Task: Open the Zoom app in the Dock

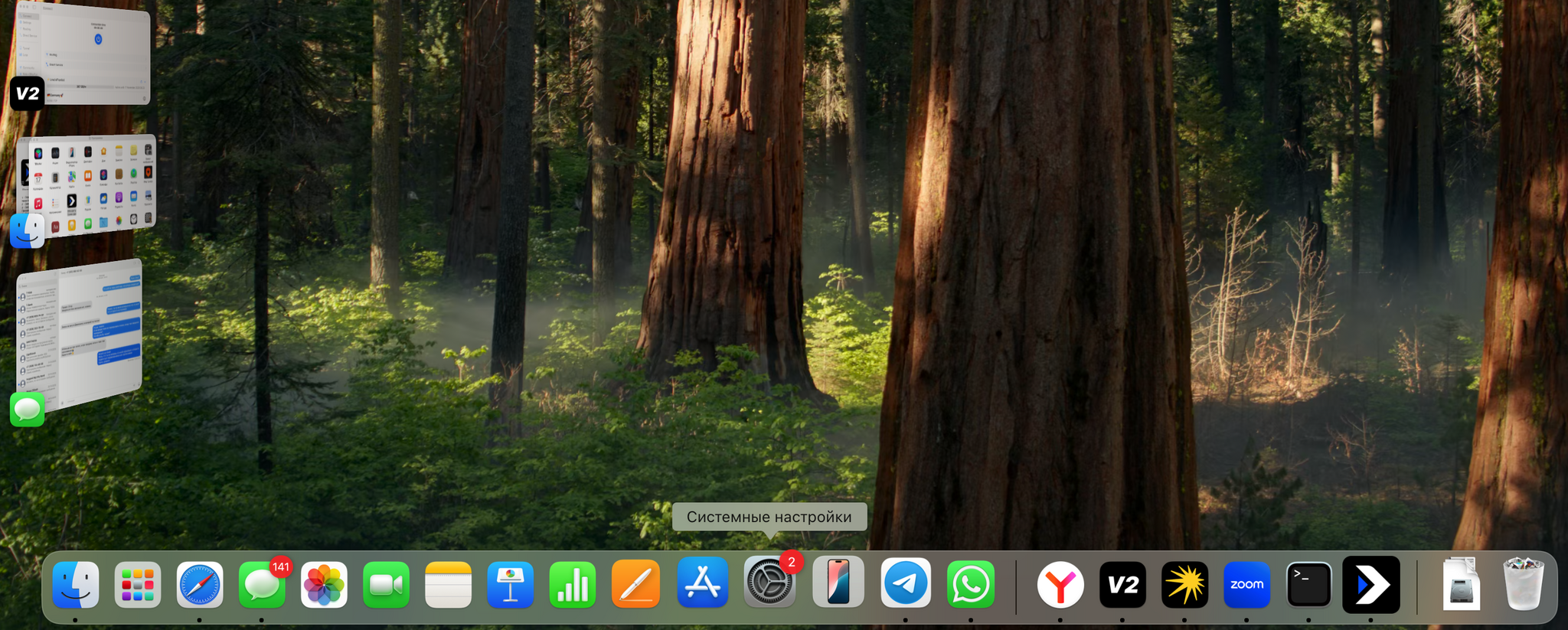Action: [x=1246, y=585]
